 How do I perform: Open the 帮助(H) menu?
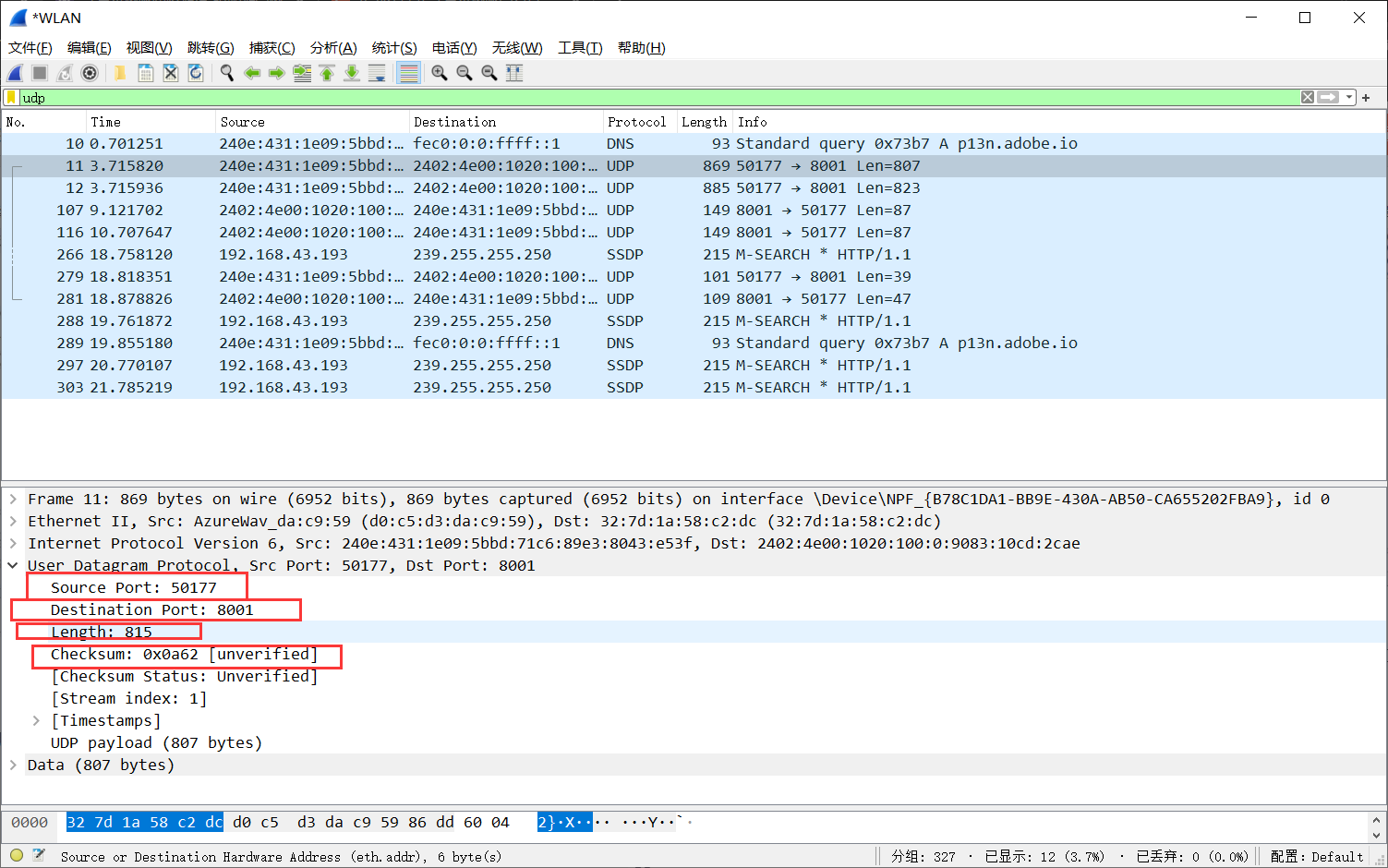(642, 47)
